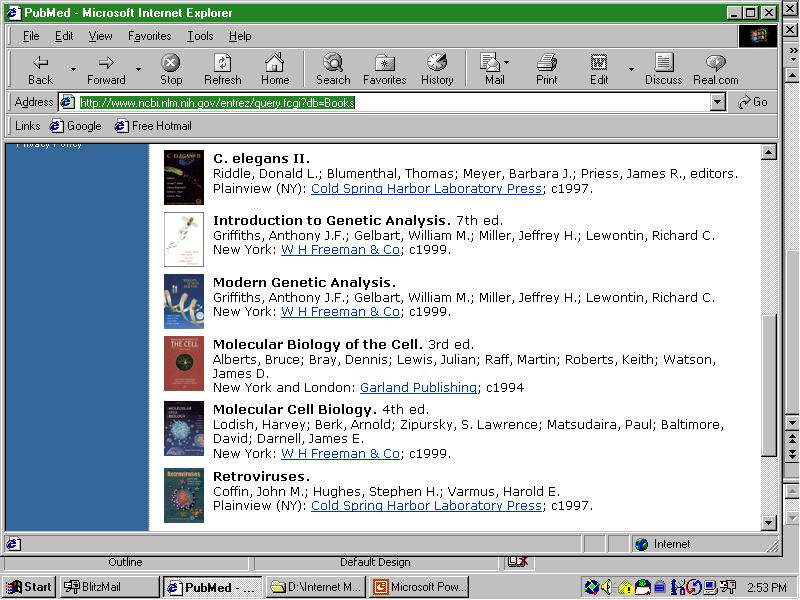Expand the Forward history dropdown arrow
800x600 pixels.
click(138, 69)
